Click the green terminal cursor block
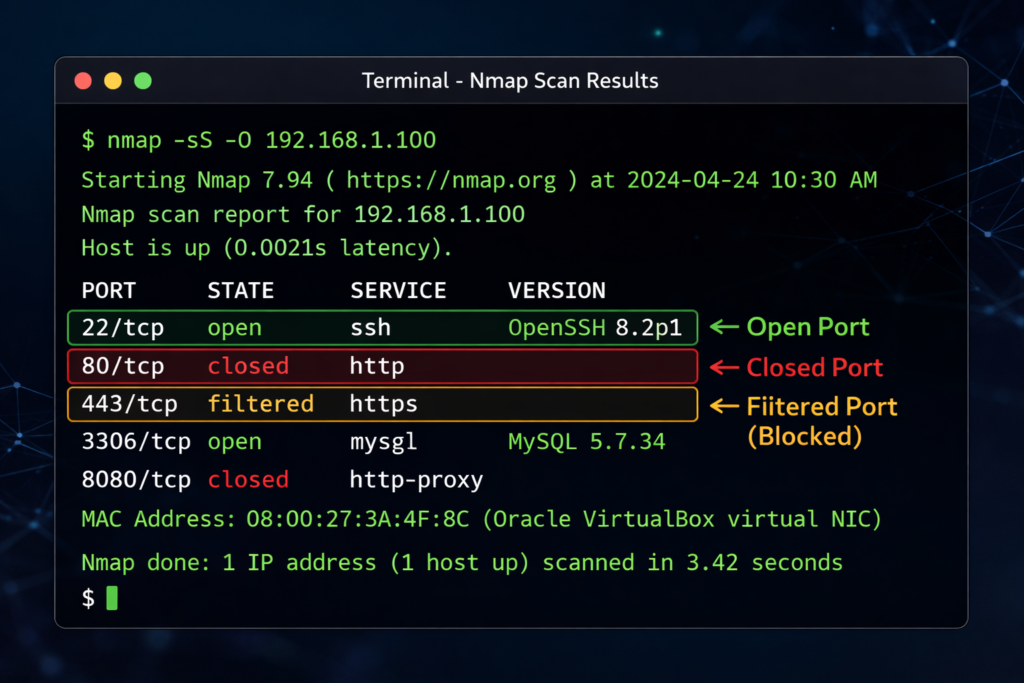Image resolution: width=1024 pixels, height=683 pixels. click(110, 598)
